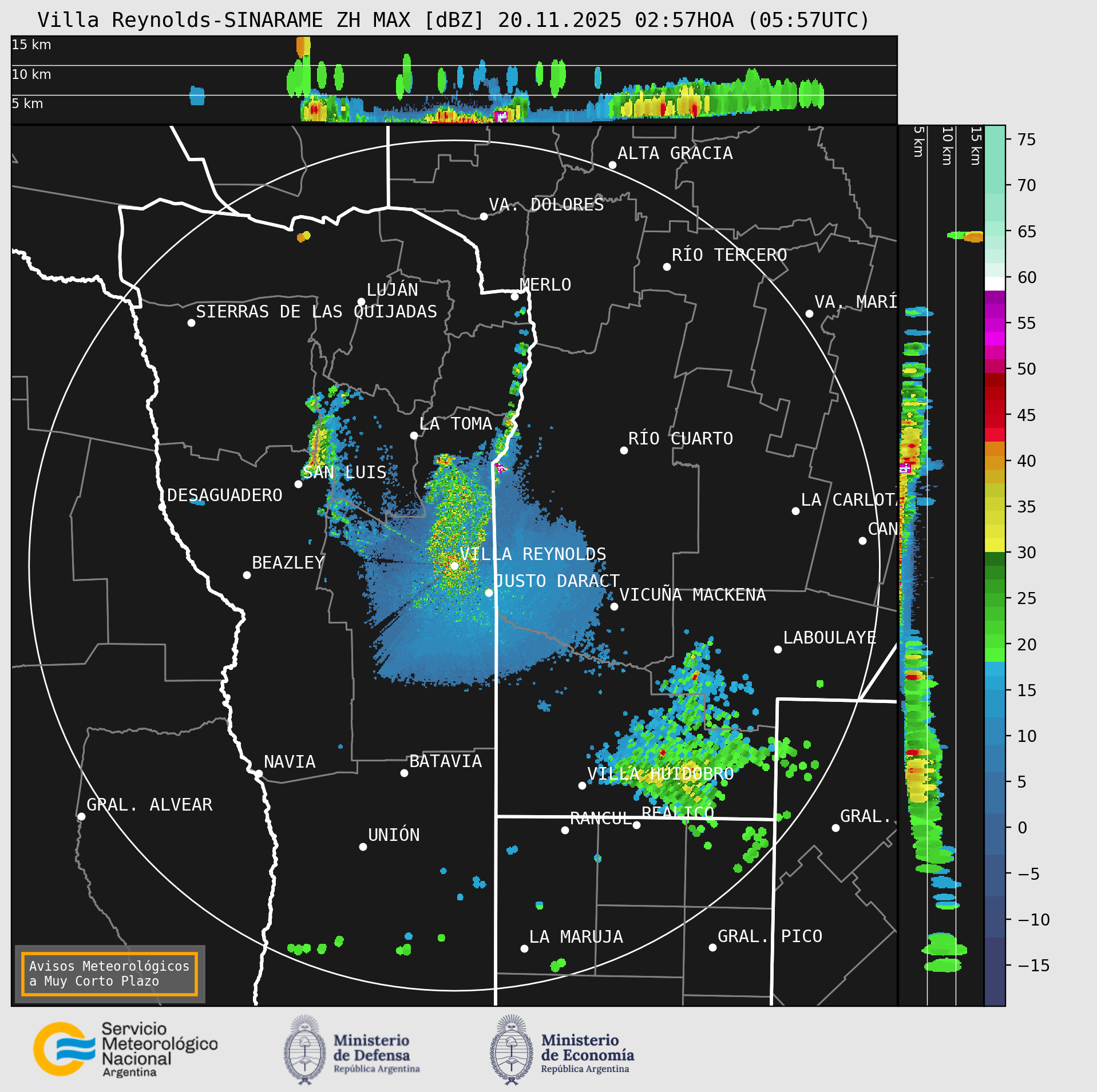
Task: Click the Luján location dot
Action: [x=361, y=301]
